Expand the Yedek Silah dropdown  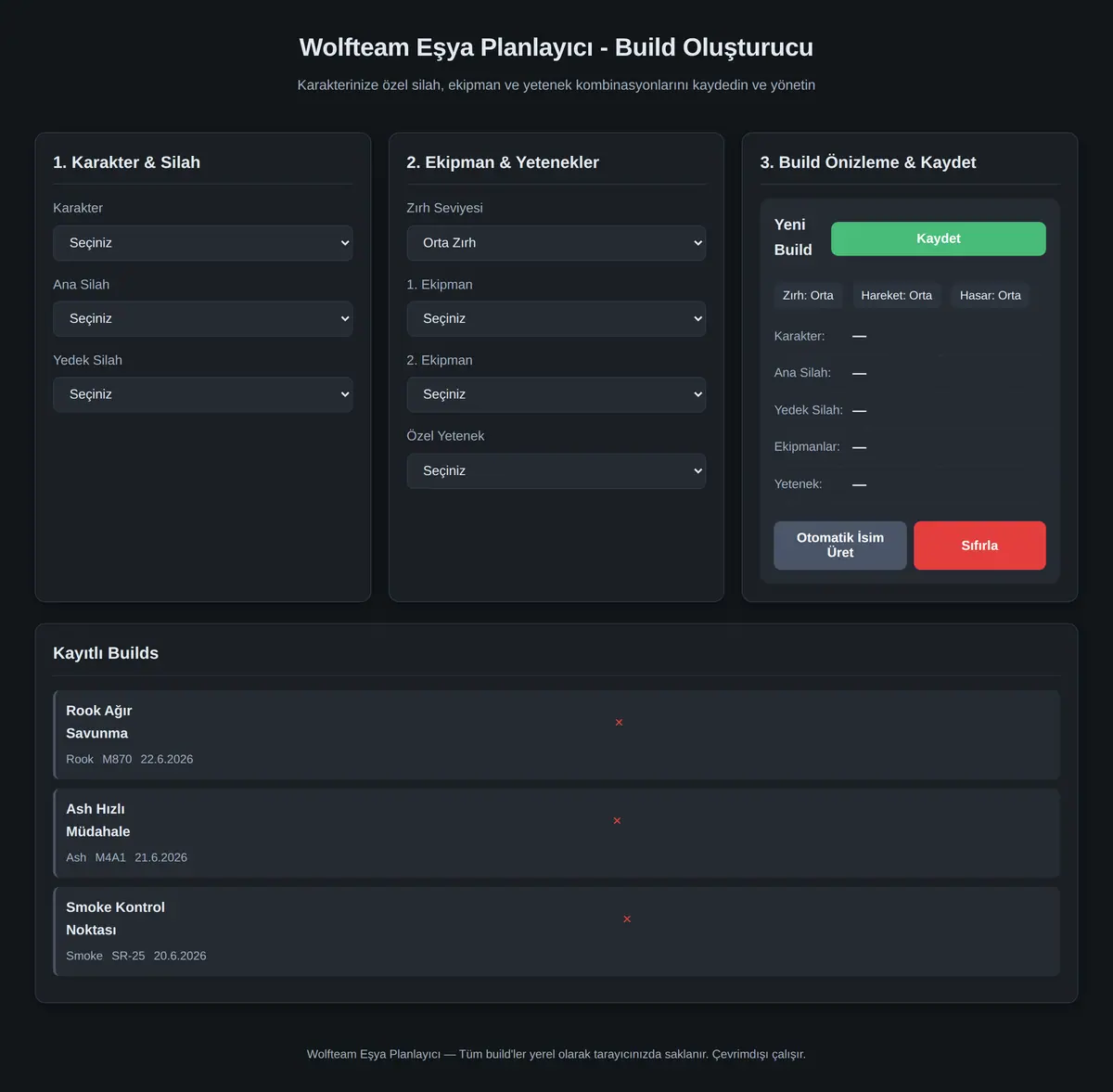point(202,394)
